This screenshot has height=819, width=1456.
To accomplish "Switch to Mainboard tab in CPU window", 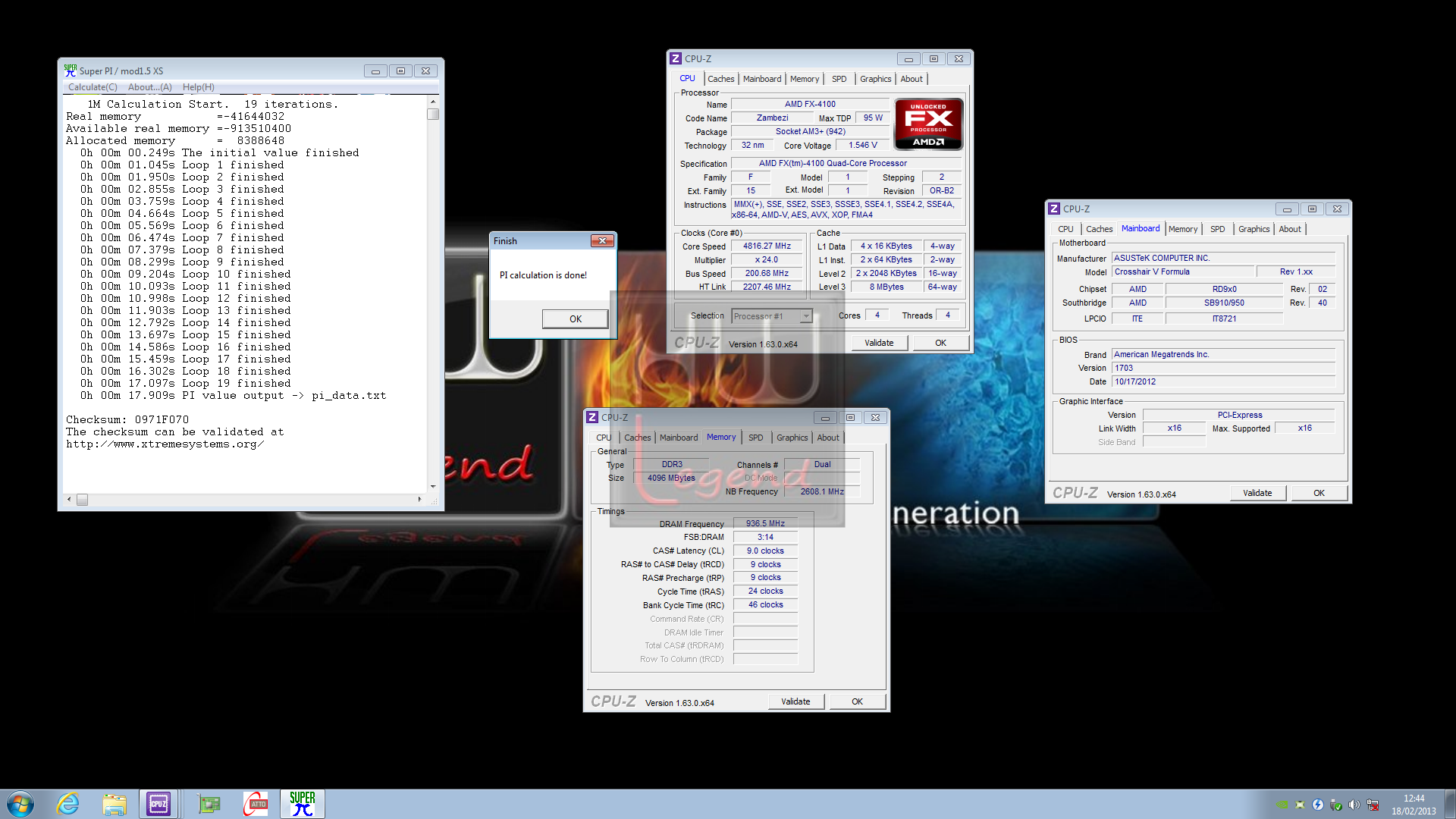I will (x=762, y=79).
